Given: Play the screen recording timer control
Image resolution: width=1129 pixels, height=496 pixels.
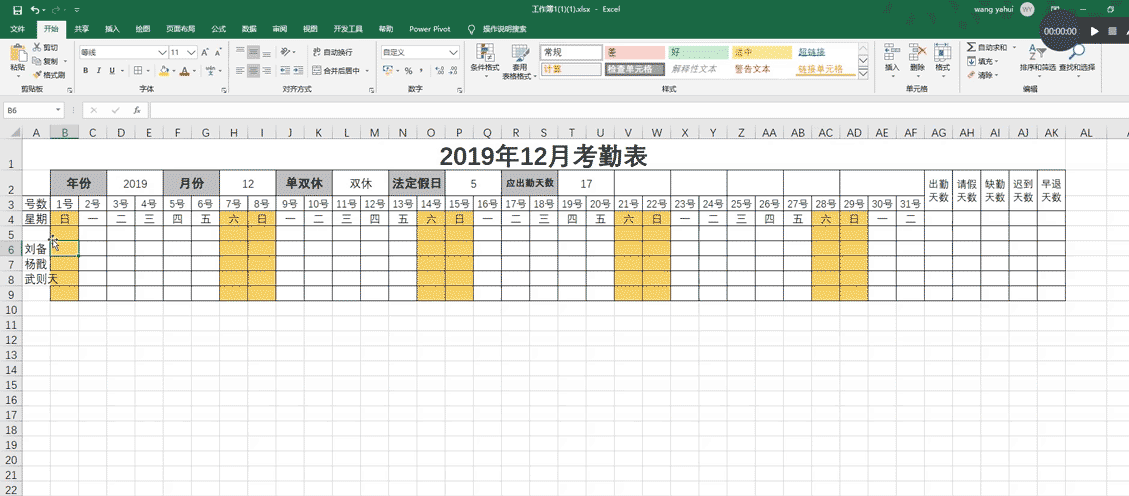Looking at the screenshot, I should pos(1094,31).
